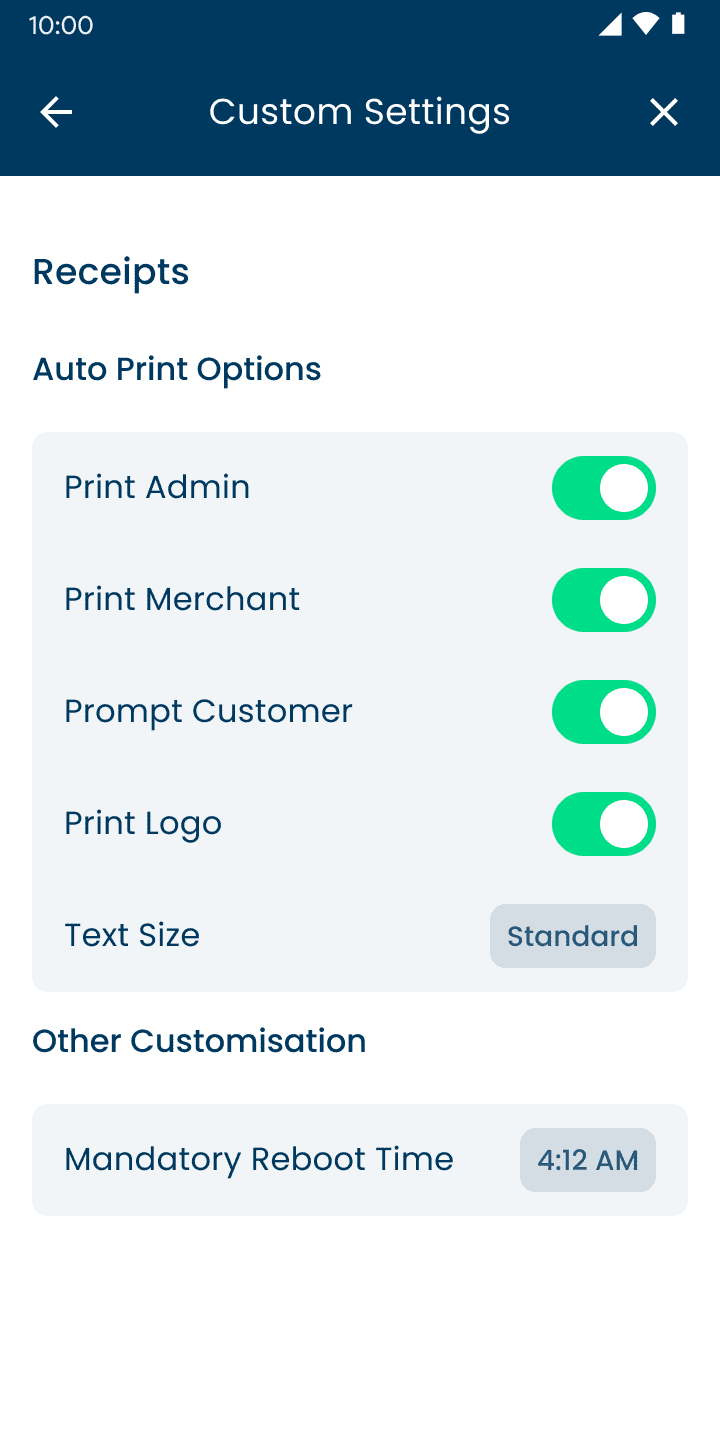Tap the Auto Print Options heading

coord(177,369)
